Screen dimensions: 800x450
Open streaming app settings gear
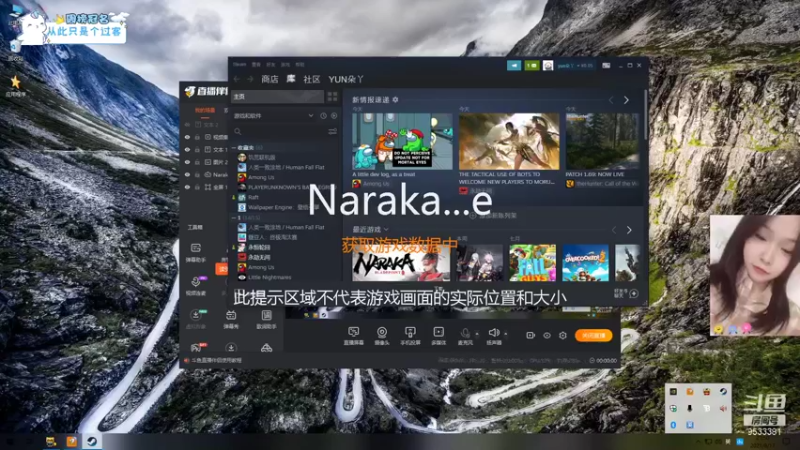(x=563, y=335)
